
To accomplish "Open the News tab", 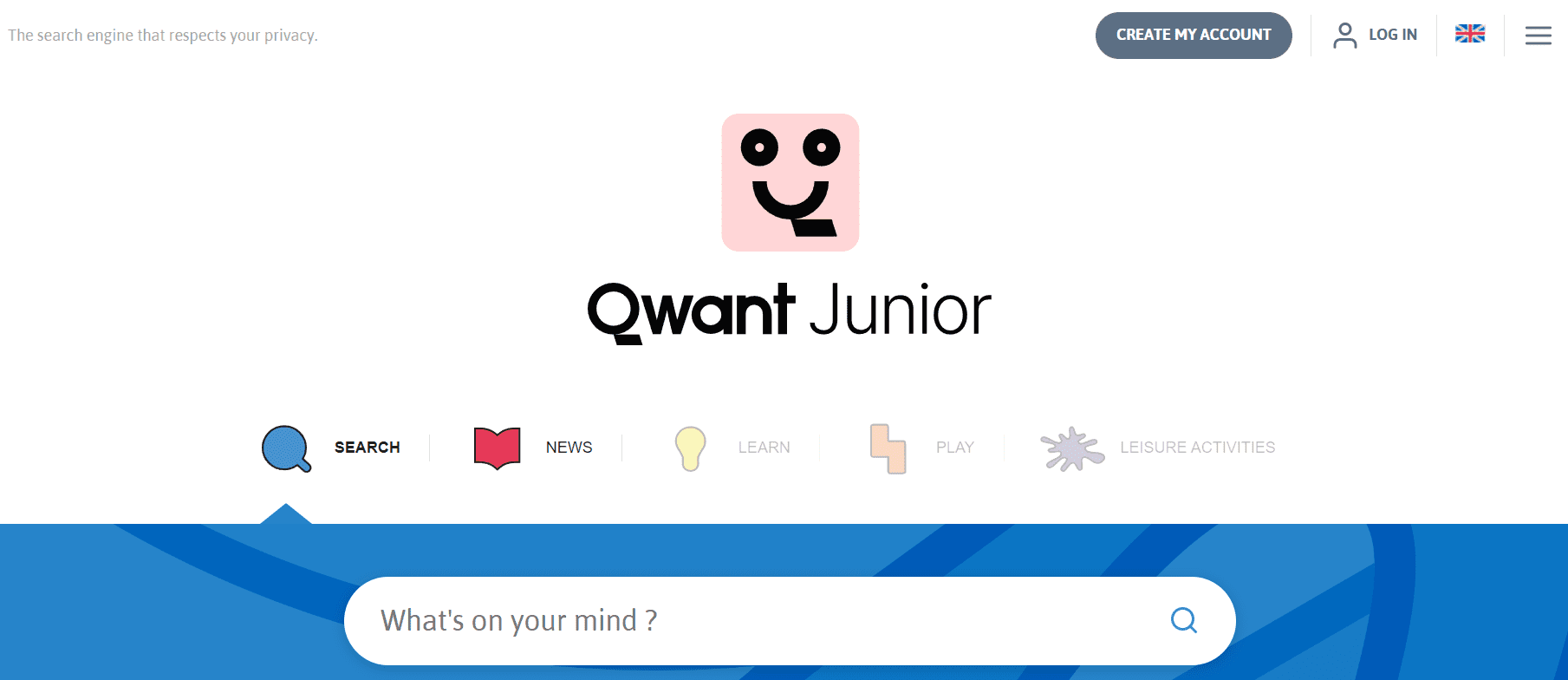I will tap(569, 448).
